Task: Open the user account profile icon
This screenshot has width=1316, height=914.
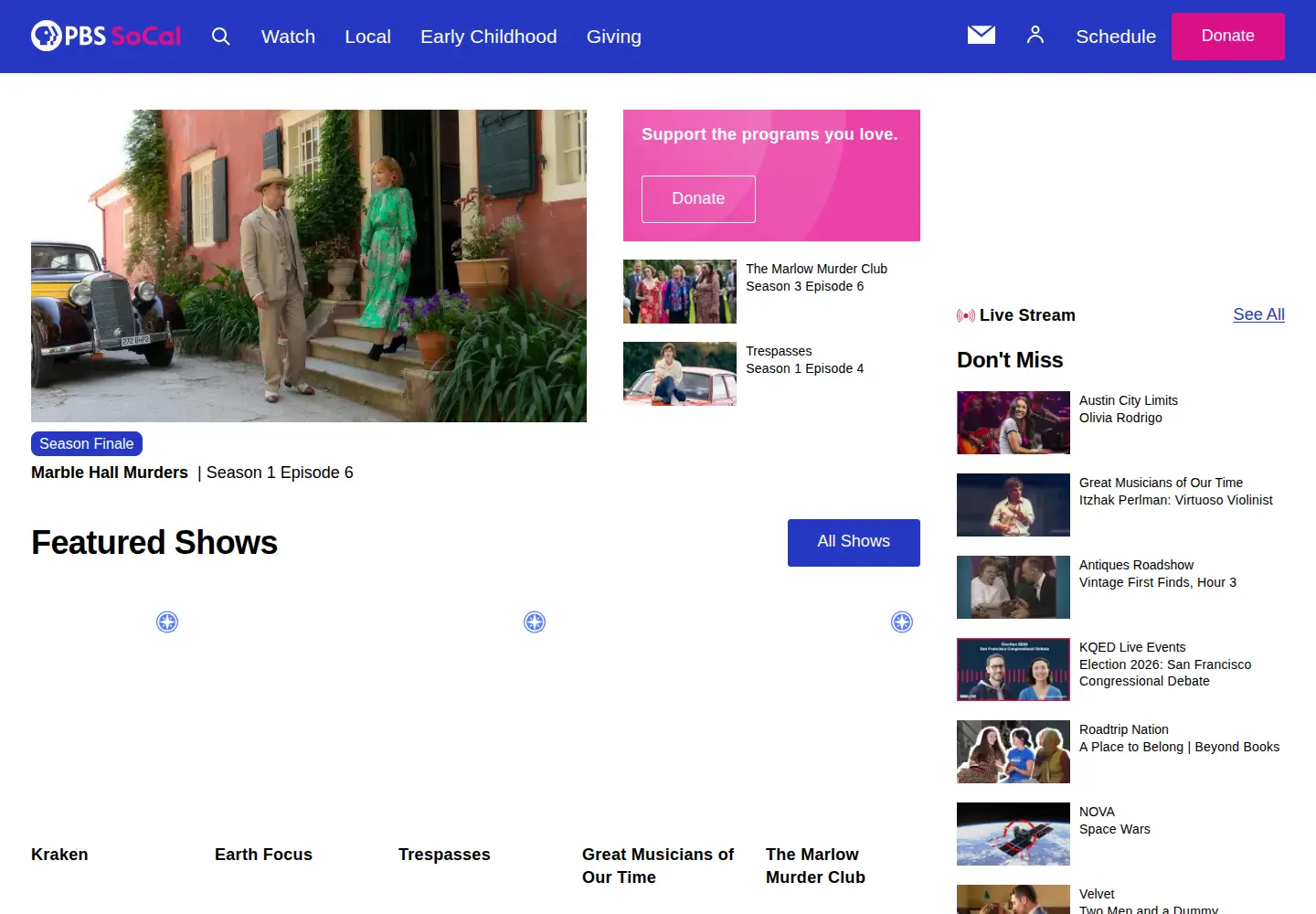Action: [x=1035, y=35]
